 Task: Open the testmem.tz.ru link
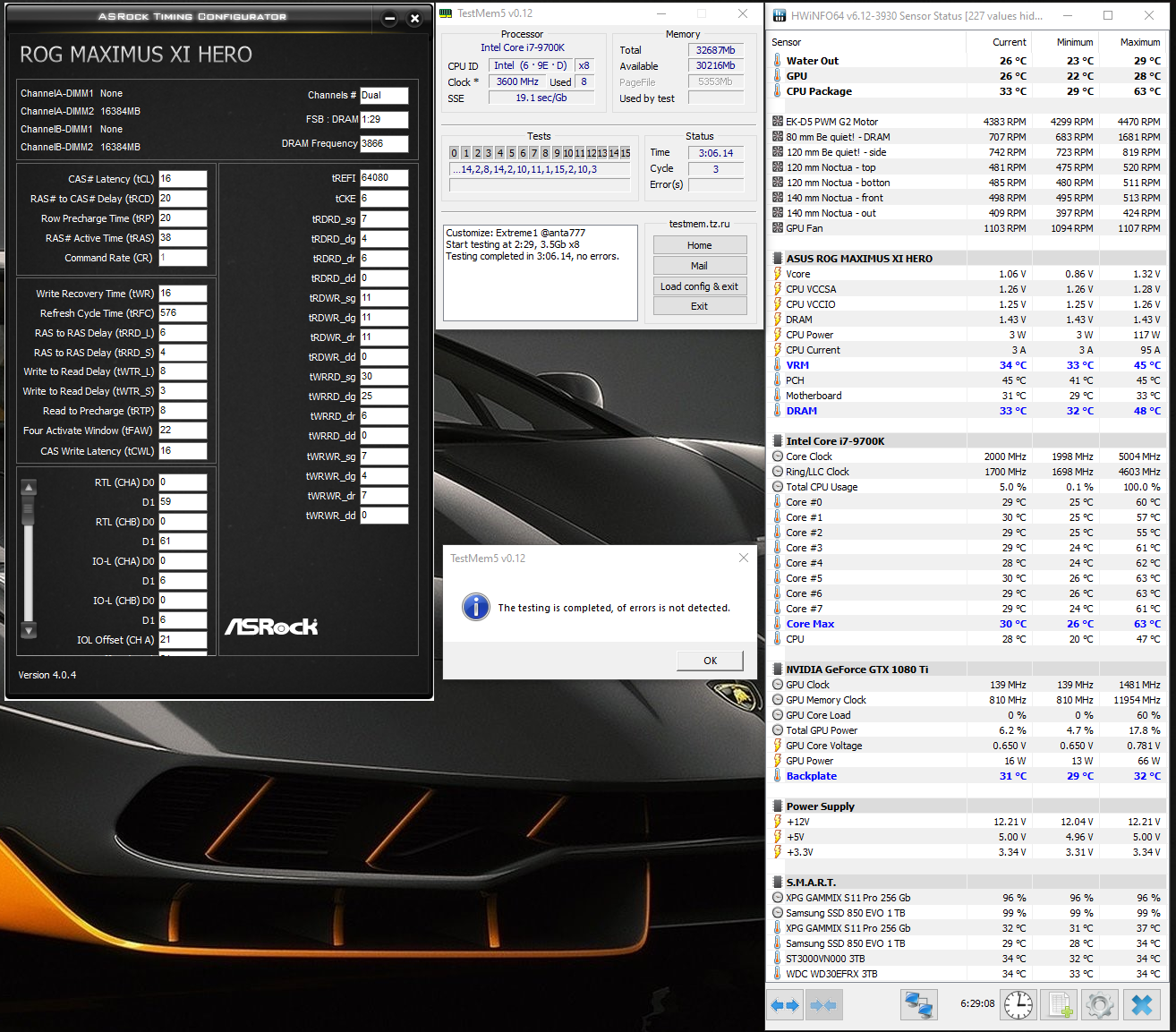pos(700,224)
